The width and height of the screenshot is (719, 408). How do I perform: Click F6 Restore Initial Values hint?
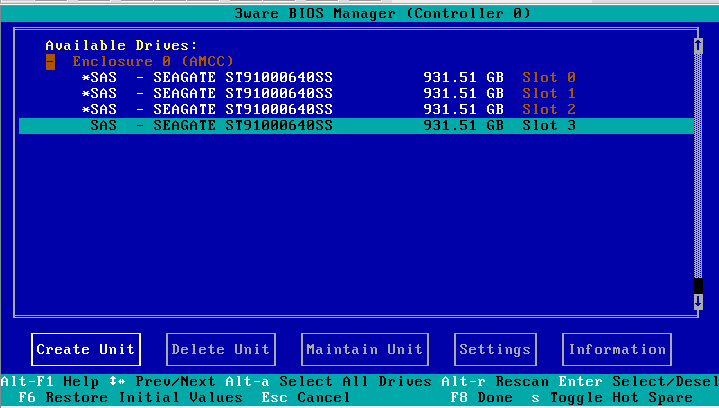click(x=130, y=397)
